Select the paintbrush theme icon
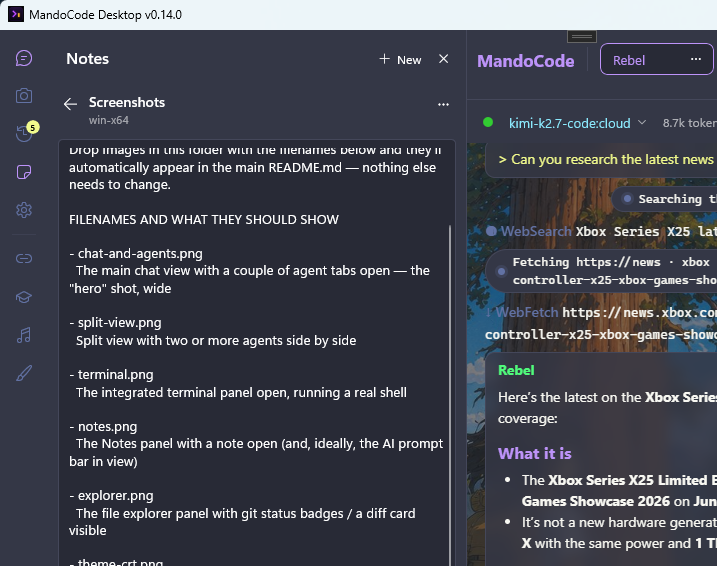The height and width of the screenshot is (566, 717). point(24,373)
